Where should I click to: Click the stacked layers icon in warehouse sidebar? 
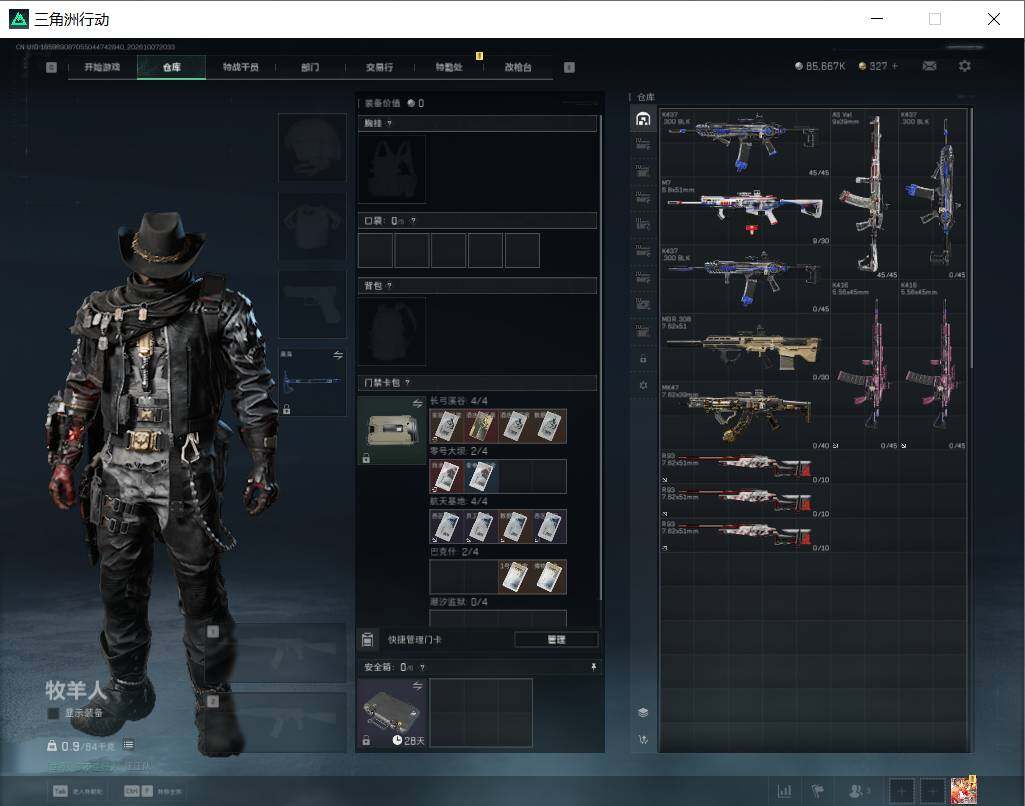(643, 713)
